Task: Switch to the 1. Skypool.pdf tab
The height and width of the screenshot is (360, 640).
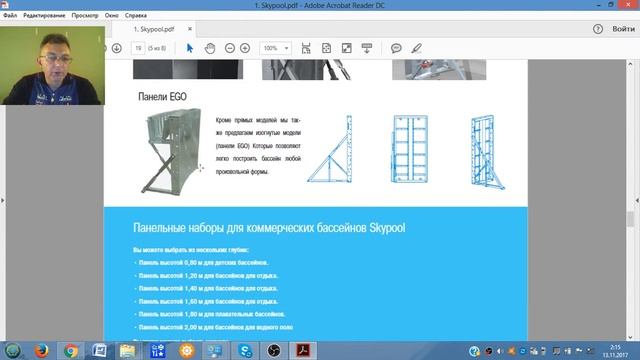Action: point(153,29)
